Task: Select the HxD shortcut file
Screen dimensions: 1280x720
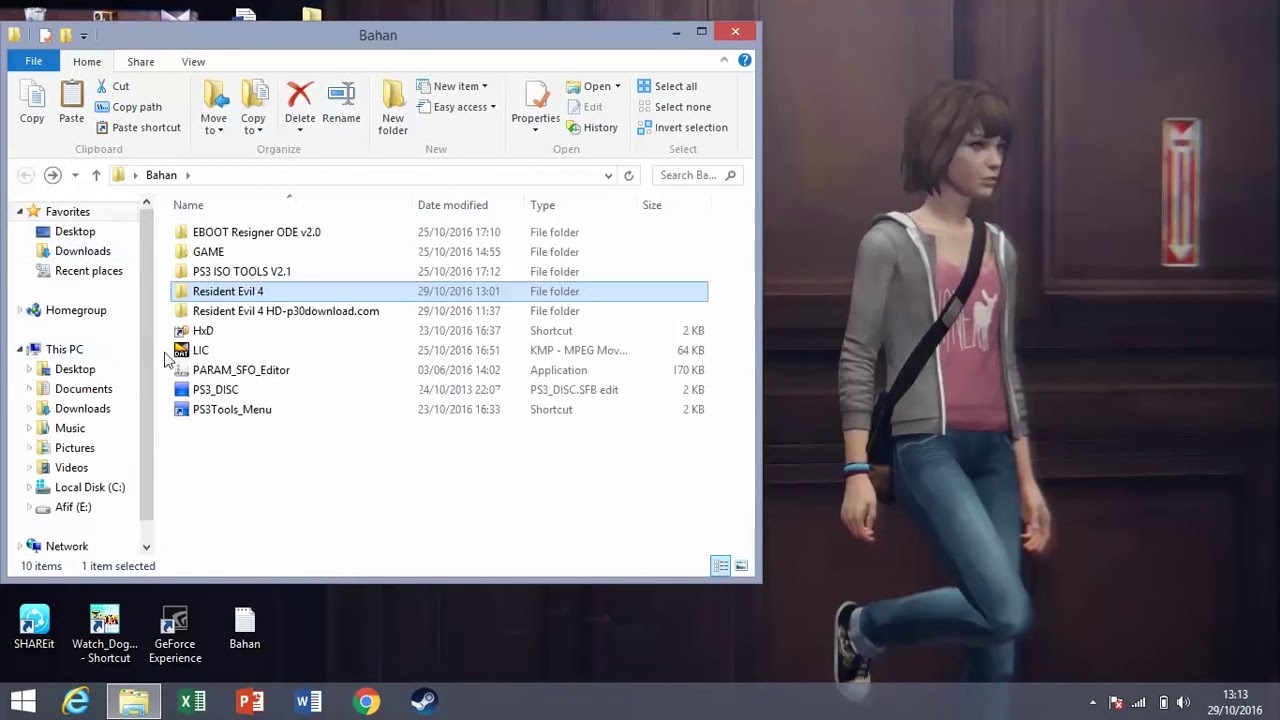Action: [439, 330]
